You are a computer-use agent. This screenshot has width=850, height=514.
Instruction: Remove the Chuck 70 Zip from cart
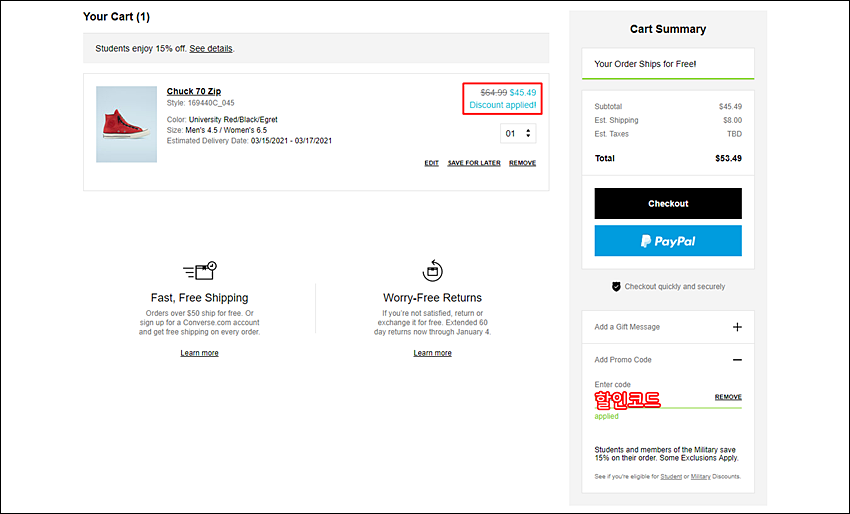click(523, 163)
